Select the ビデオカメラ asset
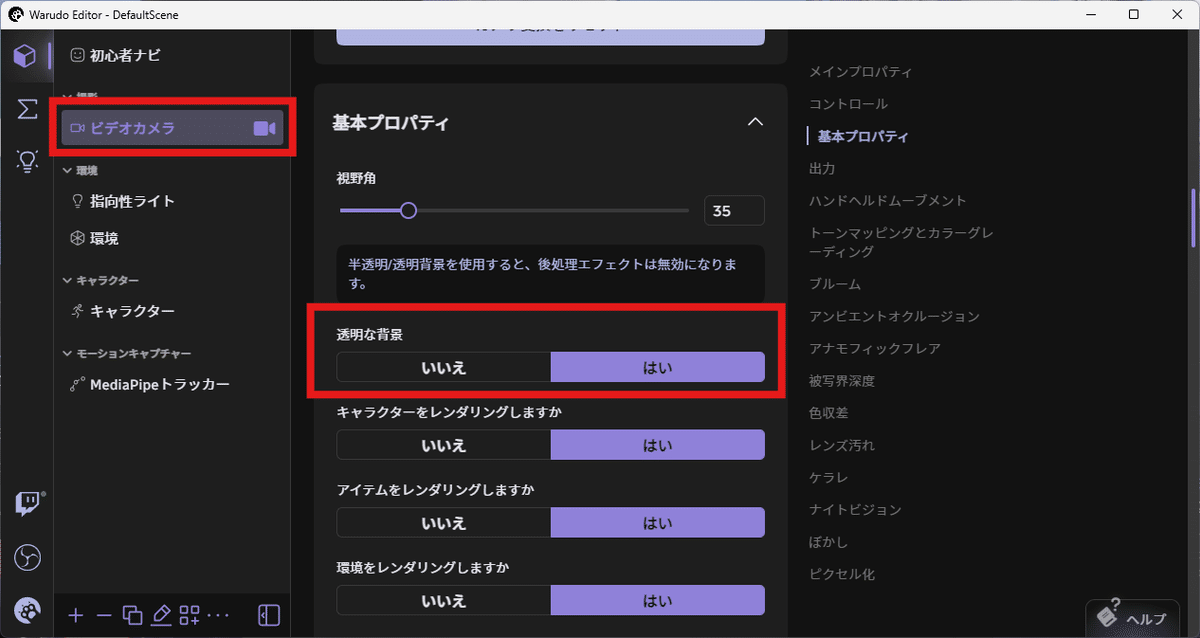 click(x=172, y=128)
